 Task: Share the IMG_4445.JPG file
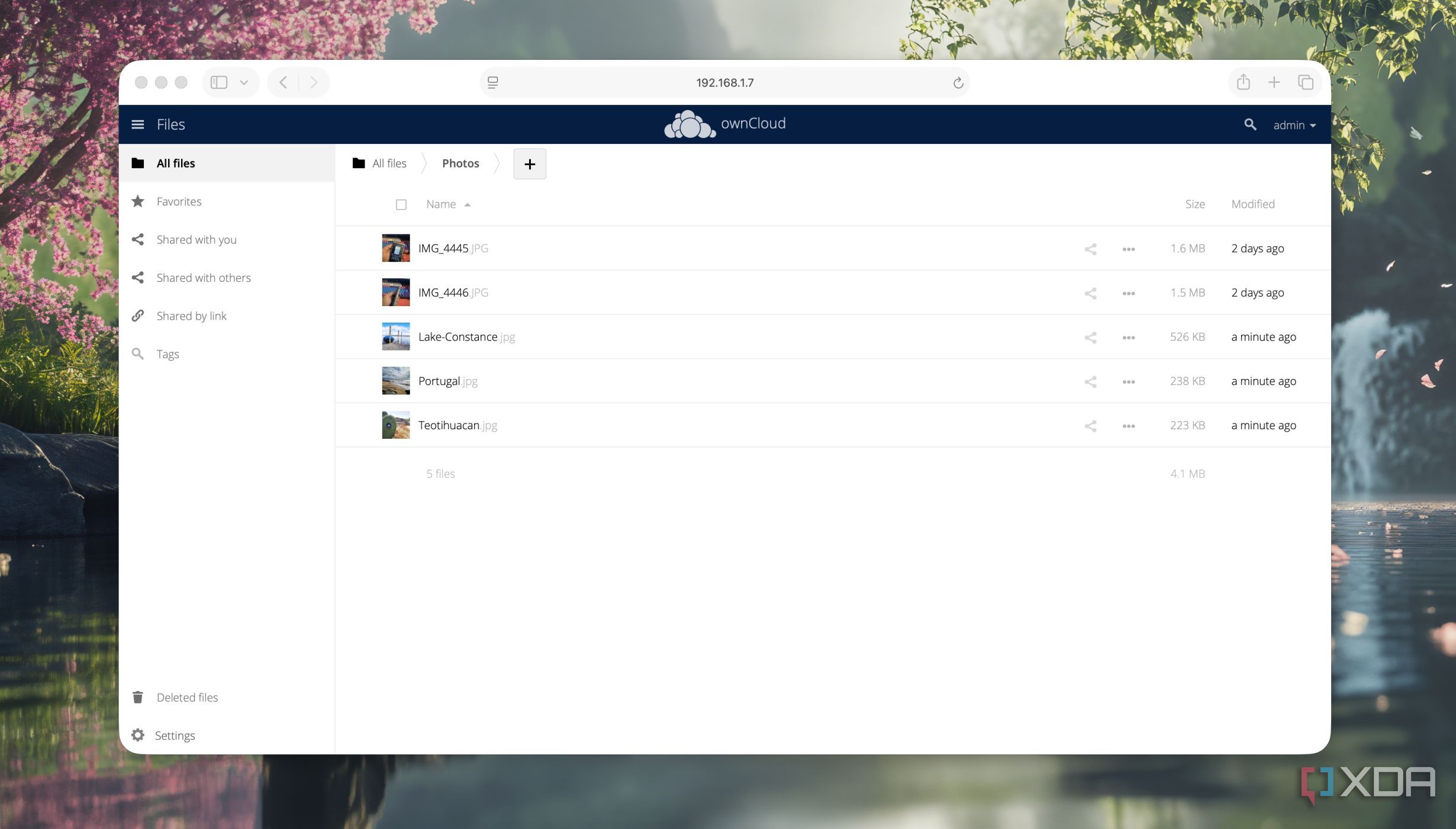(1090, 249)
